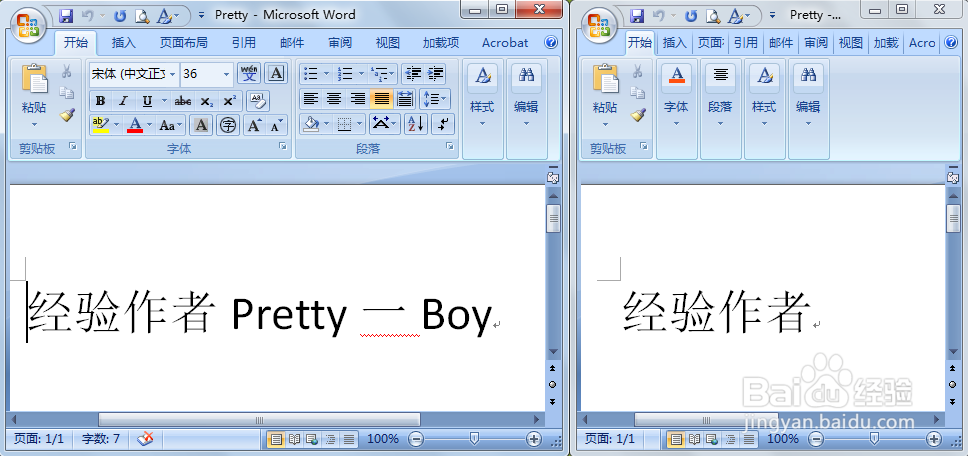Screen dimensions: 968x456
Task: Click 100% zoom level in left window
Action: pos(383,439)
